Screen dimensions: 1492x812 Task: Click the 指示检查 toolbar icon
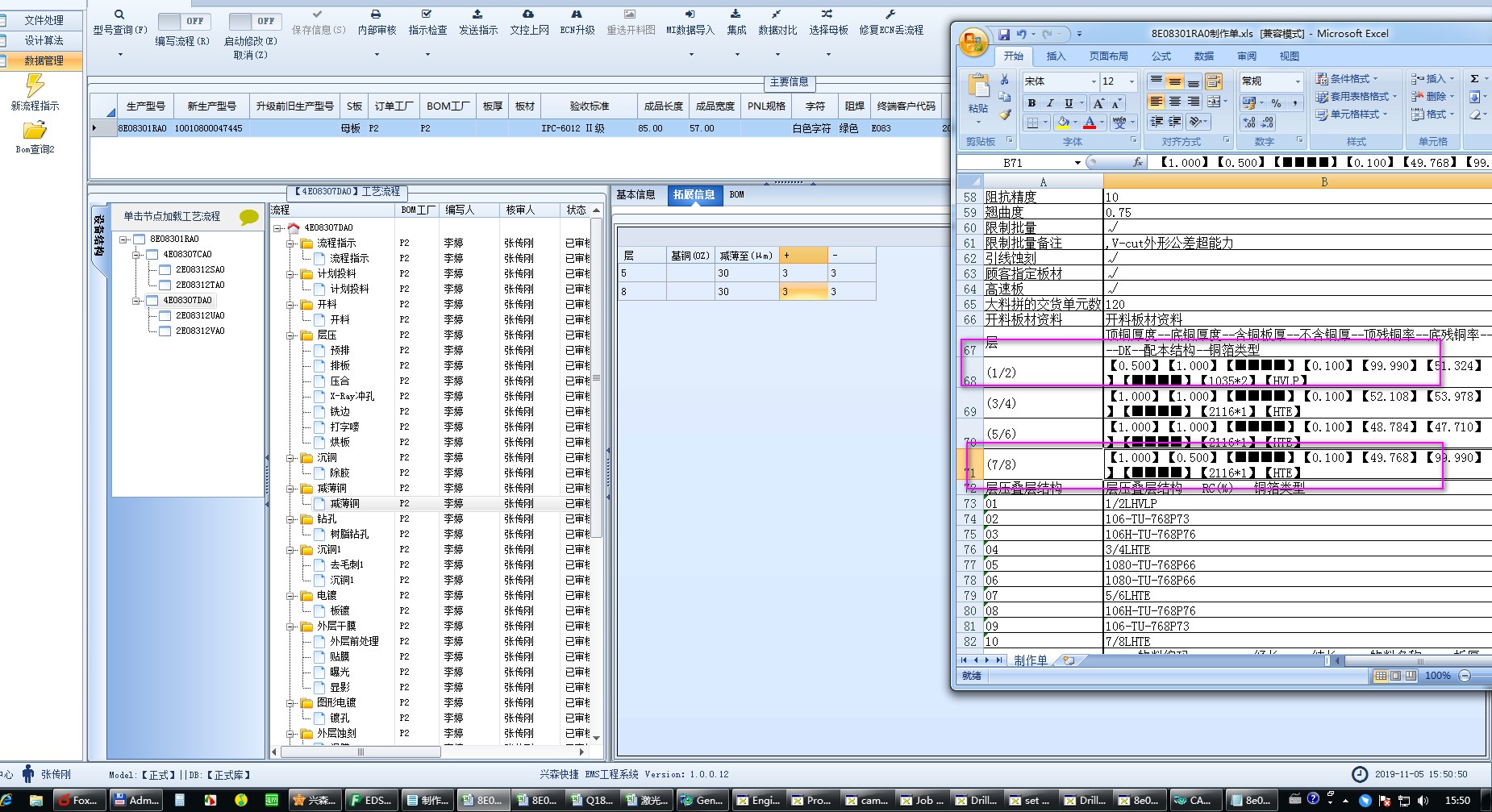tap(427, 14)
